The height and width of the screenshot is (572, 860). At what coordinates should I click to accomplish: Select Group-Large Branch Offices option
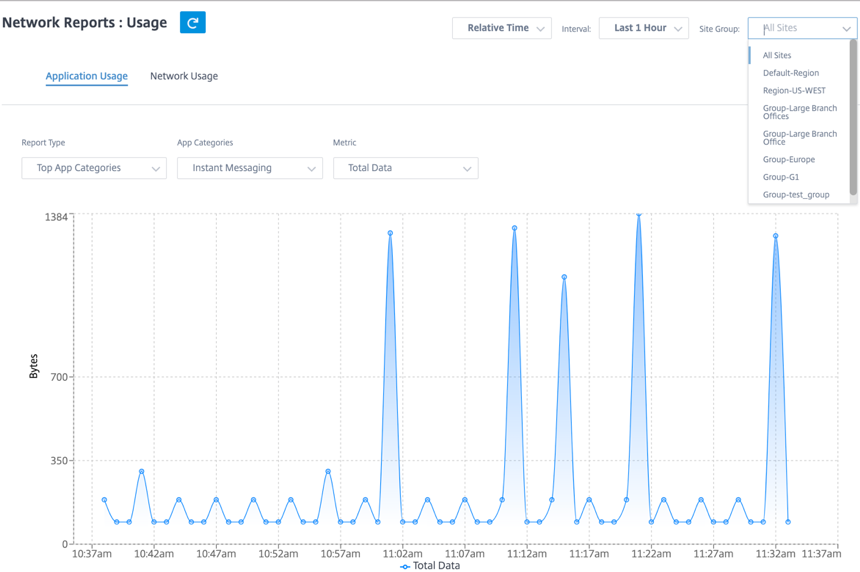click(800, 112)
